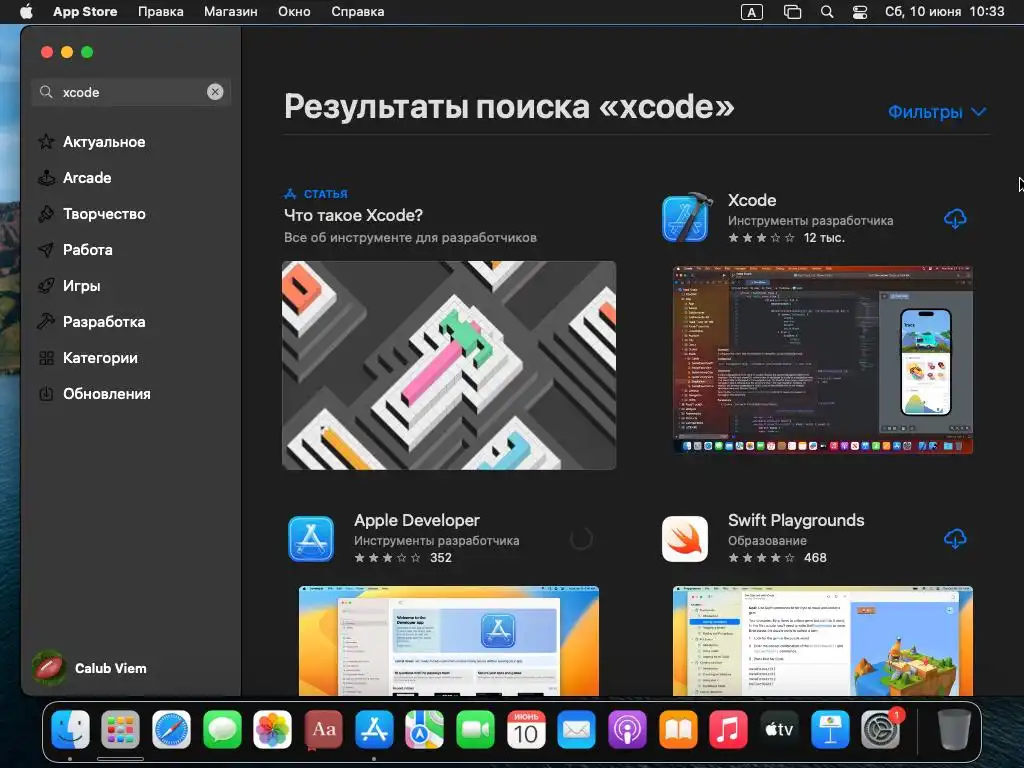Open Photos from the Dock

(272, 729)
